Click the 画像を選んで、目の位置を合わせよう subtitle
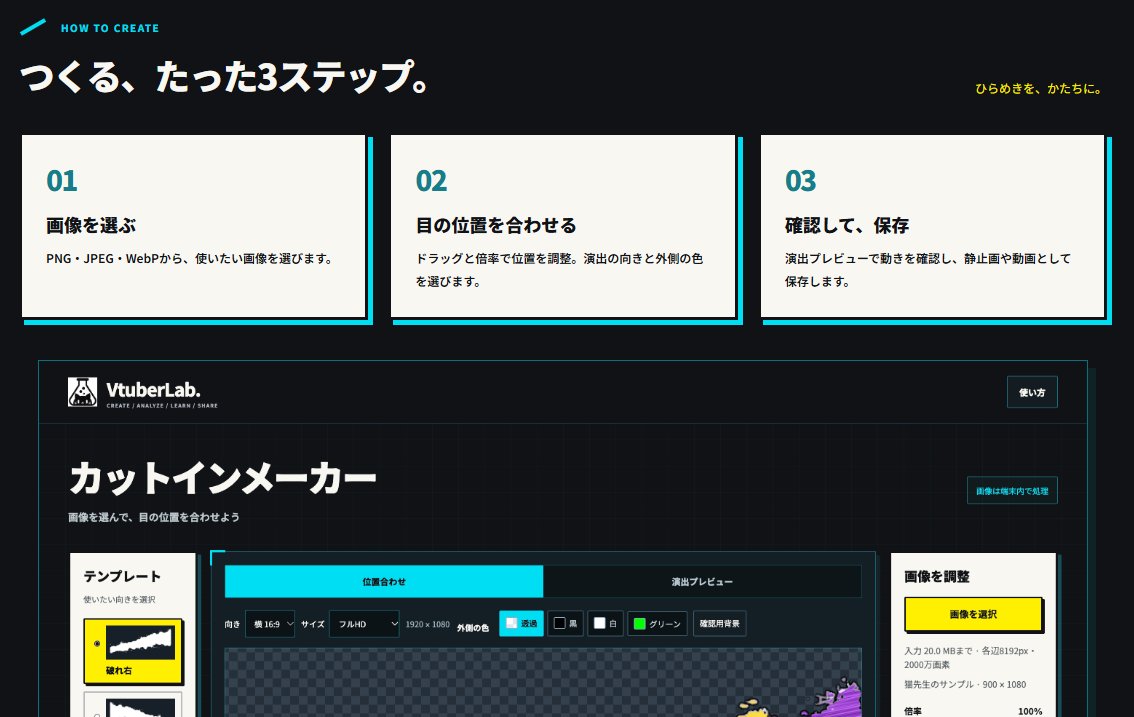Viewport: 1134px width, 717px height. [x=154, y=517]
